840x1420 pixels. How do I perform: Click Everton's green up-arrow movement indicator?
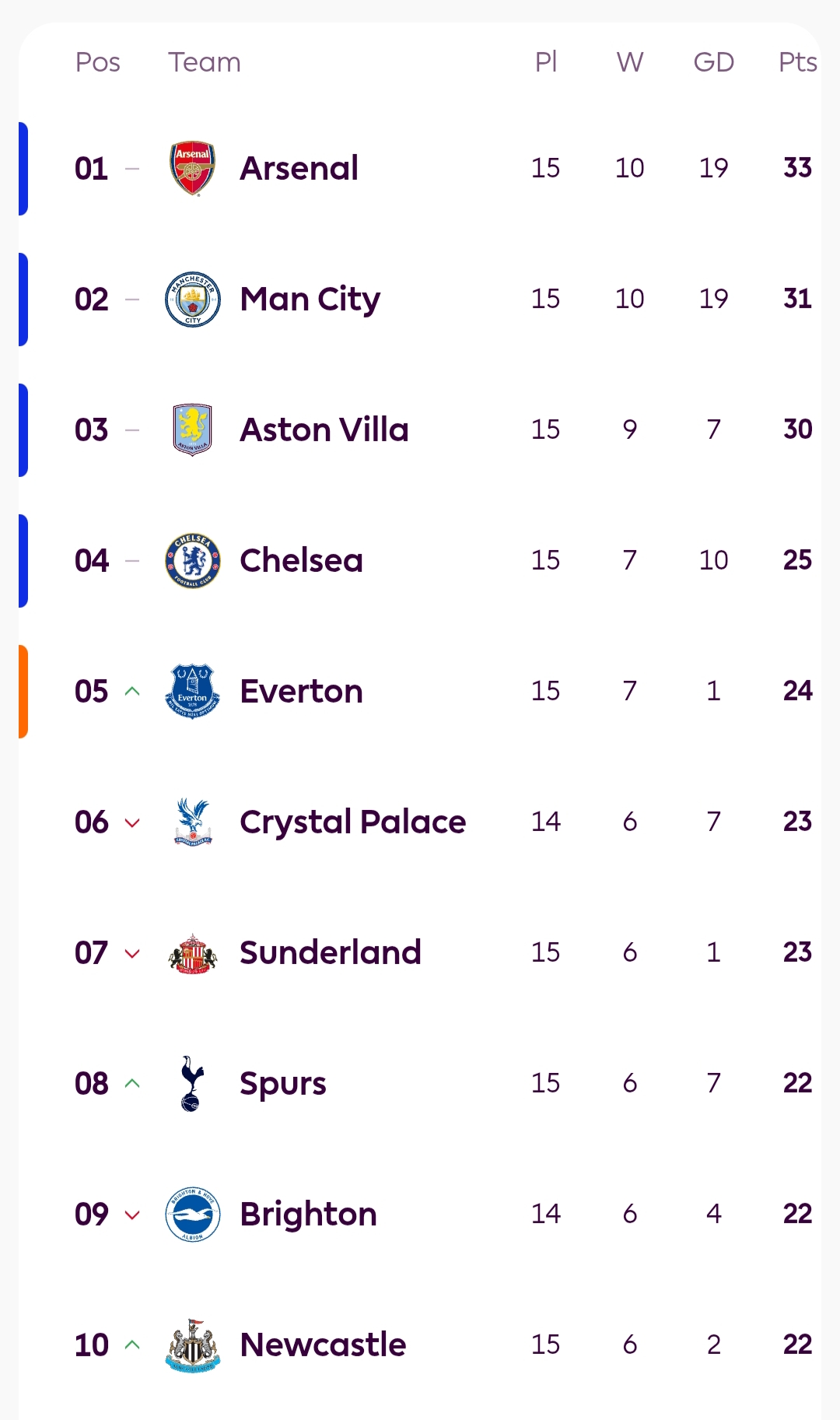pos(132,691)
